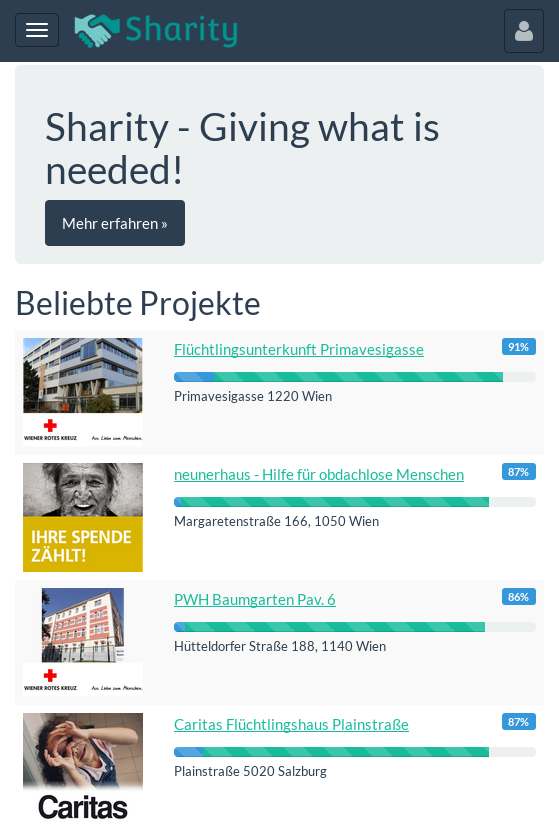
Task: Click the Mehr erfahren button
Action: (115, 223)
